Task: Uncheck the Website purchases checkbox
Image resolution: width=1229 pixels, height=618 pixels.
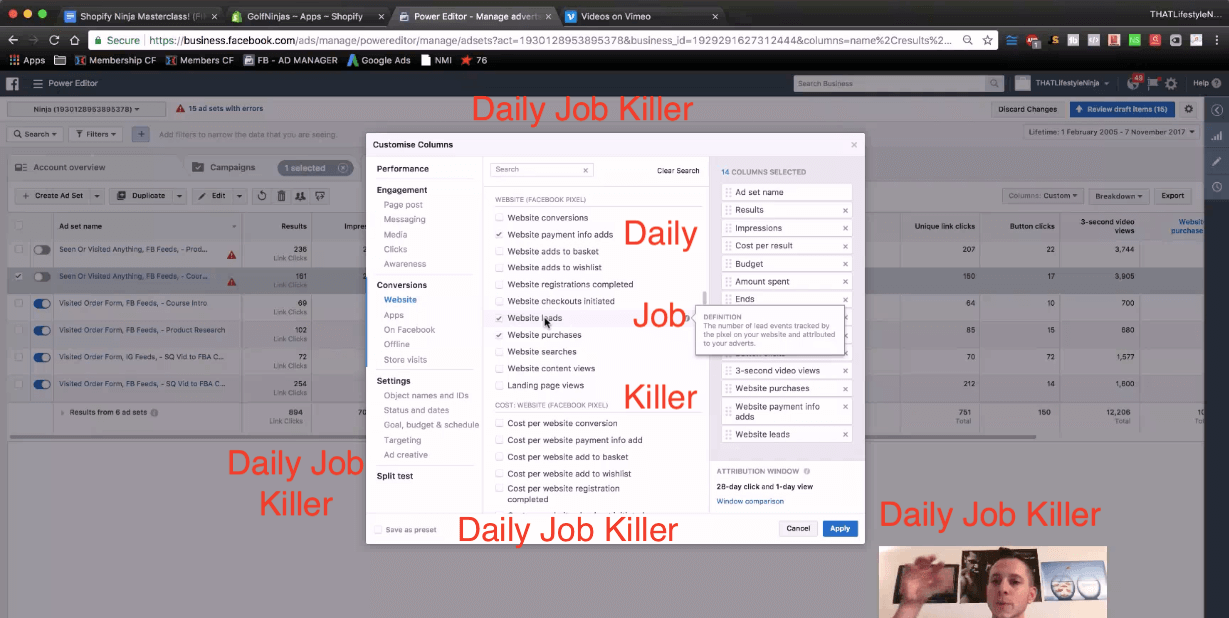Action: coord(499,335)
